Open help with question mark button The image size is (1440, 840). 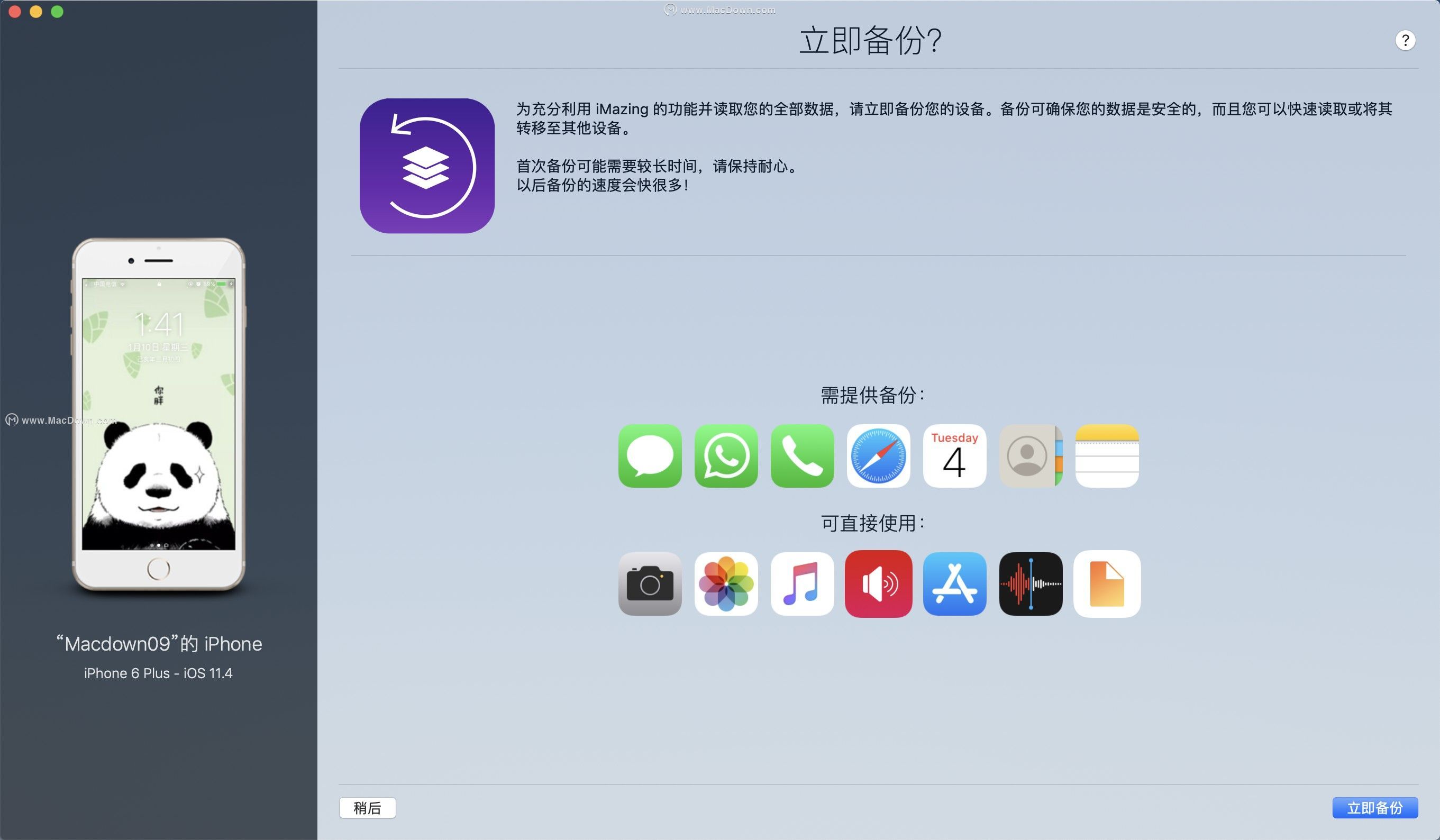[x=1405, y=41]
